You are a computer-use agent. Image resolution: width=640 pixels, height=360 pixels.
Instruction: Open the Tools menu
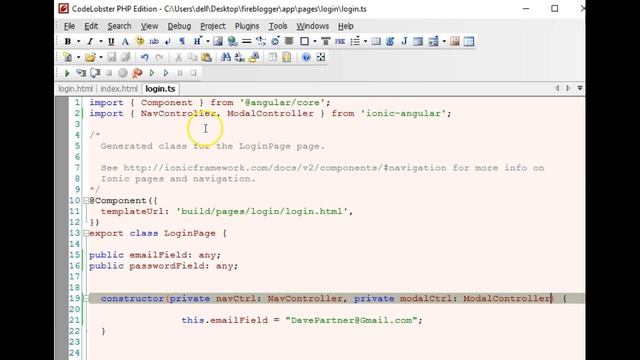click(x=278, y=26)
